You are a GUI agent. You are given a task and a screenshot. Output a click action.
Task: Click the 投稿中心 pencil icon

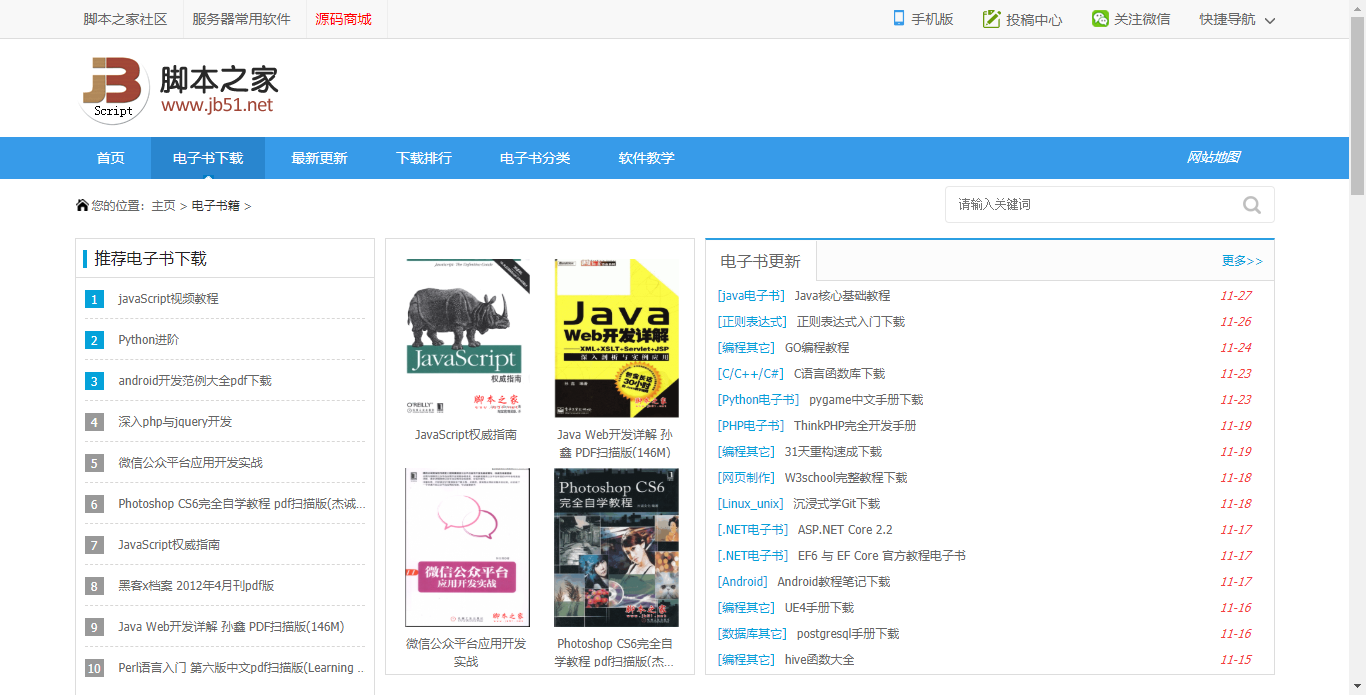point(991,19)
